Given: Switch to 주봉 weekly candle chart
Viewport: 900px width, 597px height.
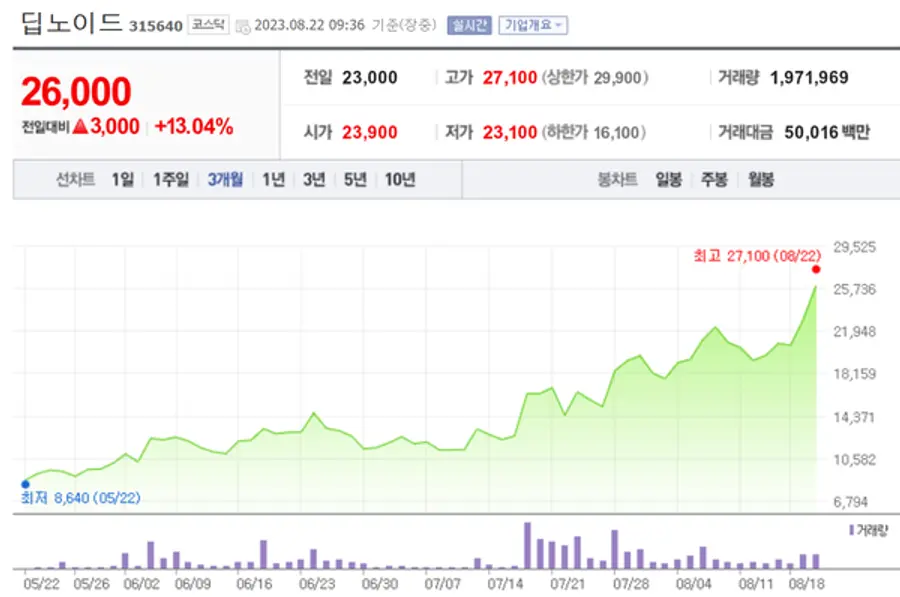Looking at the screenshot, I should [x=714, y=180].
